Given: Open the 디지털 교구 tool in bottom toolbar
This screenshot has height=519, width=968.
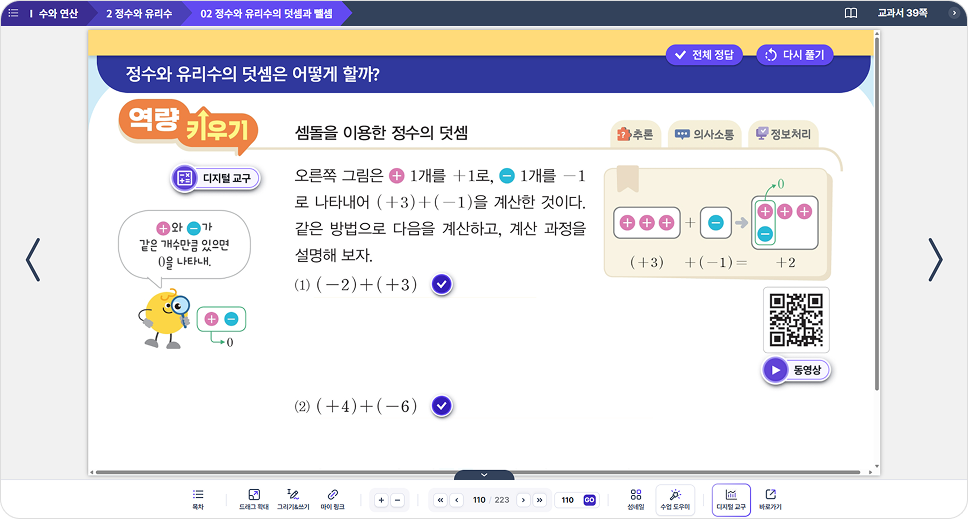Looking at the screenshot, I should (731, 498).
